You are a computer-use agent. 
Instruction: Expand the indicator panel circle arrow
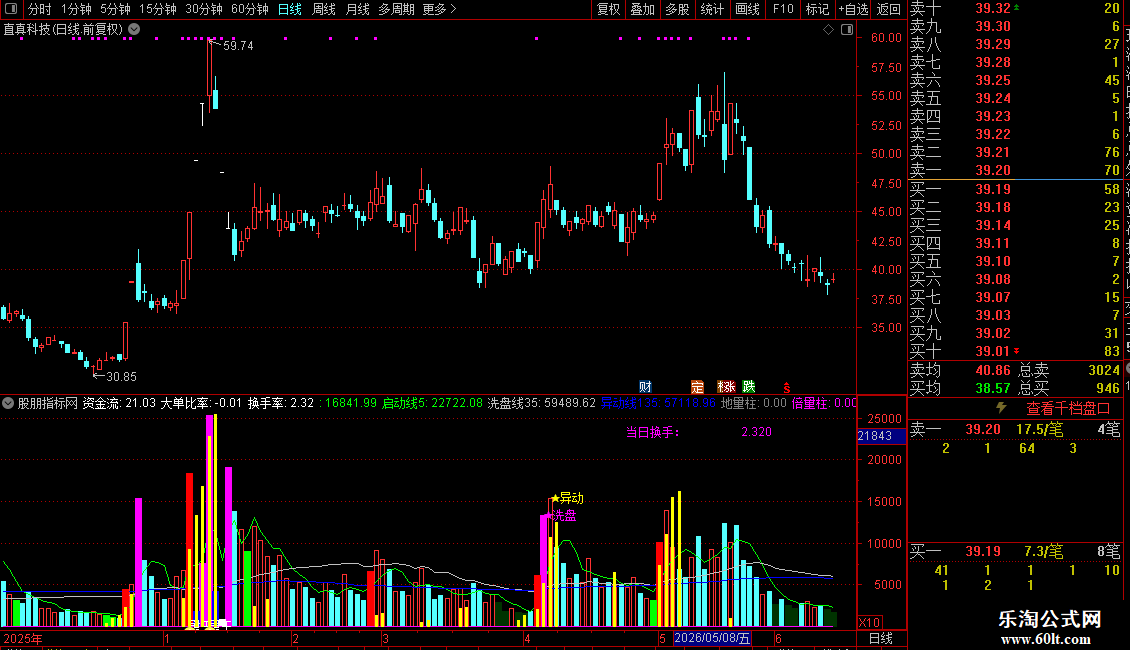click(8, 403)
